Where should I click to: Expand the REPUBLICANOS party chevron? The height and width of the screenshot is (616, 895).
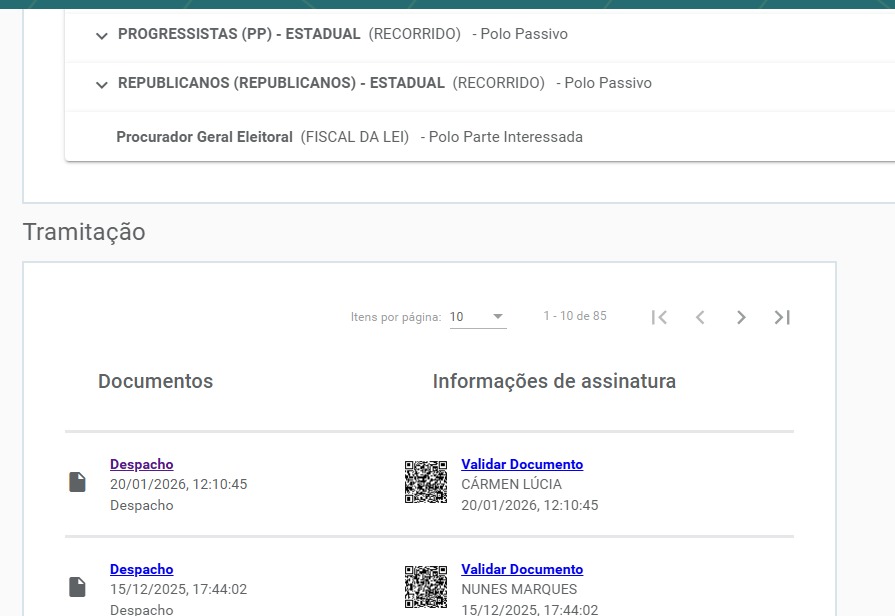pos(101,85)
